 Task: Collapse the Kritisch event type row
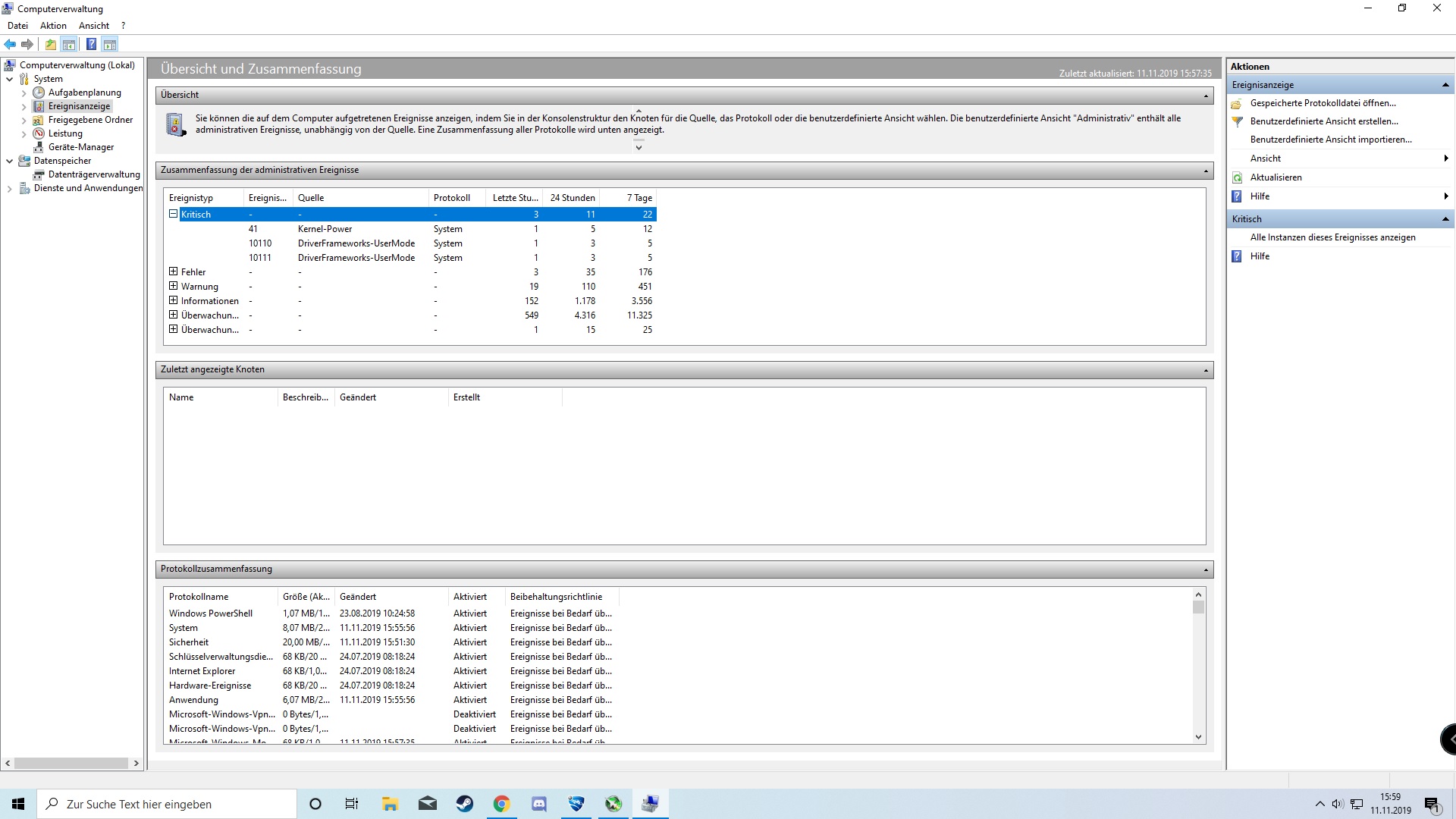(173, 215)
